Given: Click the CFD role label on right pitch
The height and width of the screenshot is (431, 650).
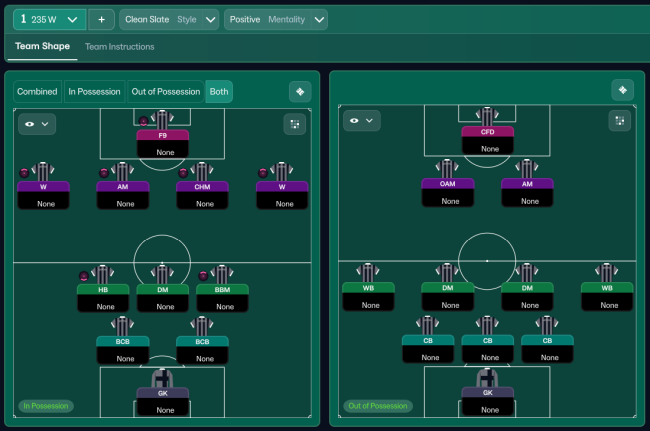Looking at the screenshot, I should tap(488, 132).
